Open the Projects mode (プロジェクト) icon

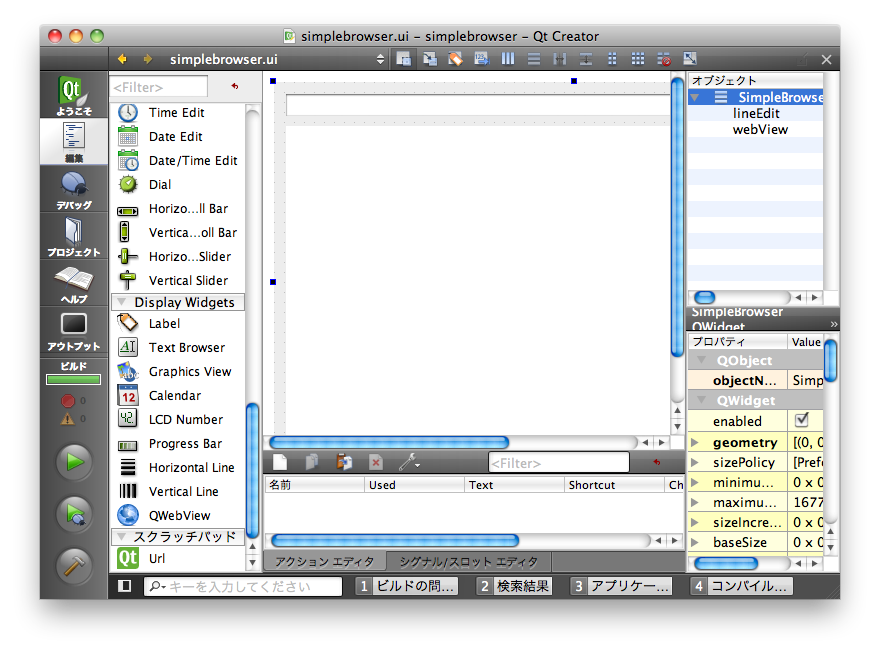point(74,236)
